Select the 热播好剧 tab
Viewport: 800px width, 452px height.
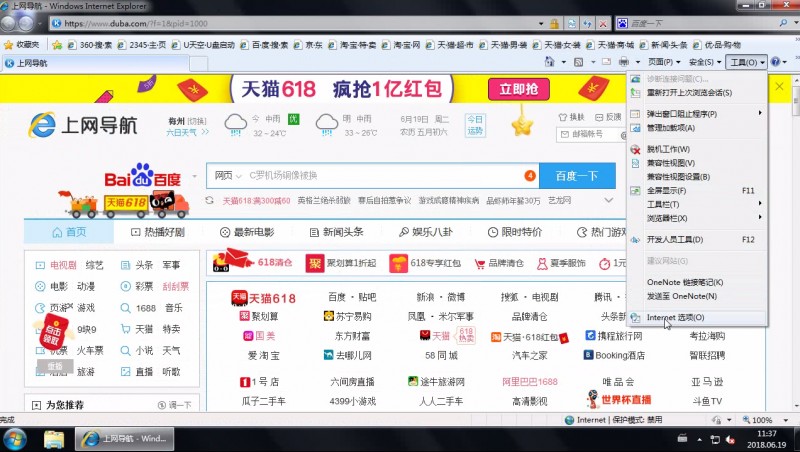pos(157,232)
